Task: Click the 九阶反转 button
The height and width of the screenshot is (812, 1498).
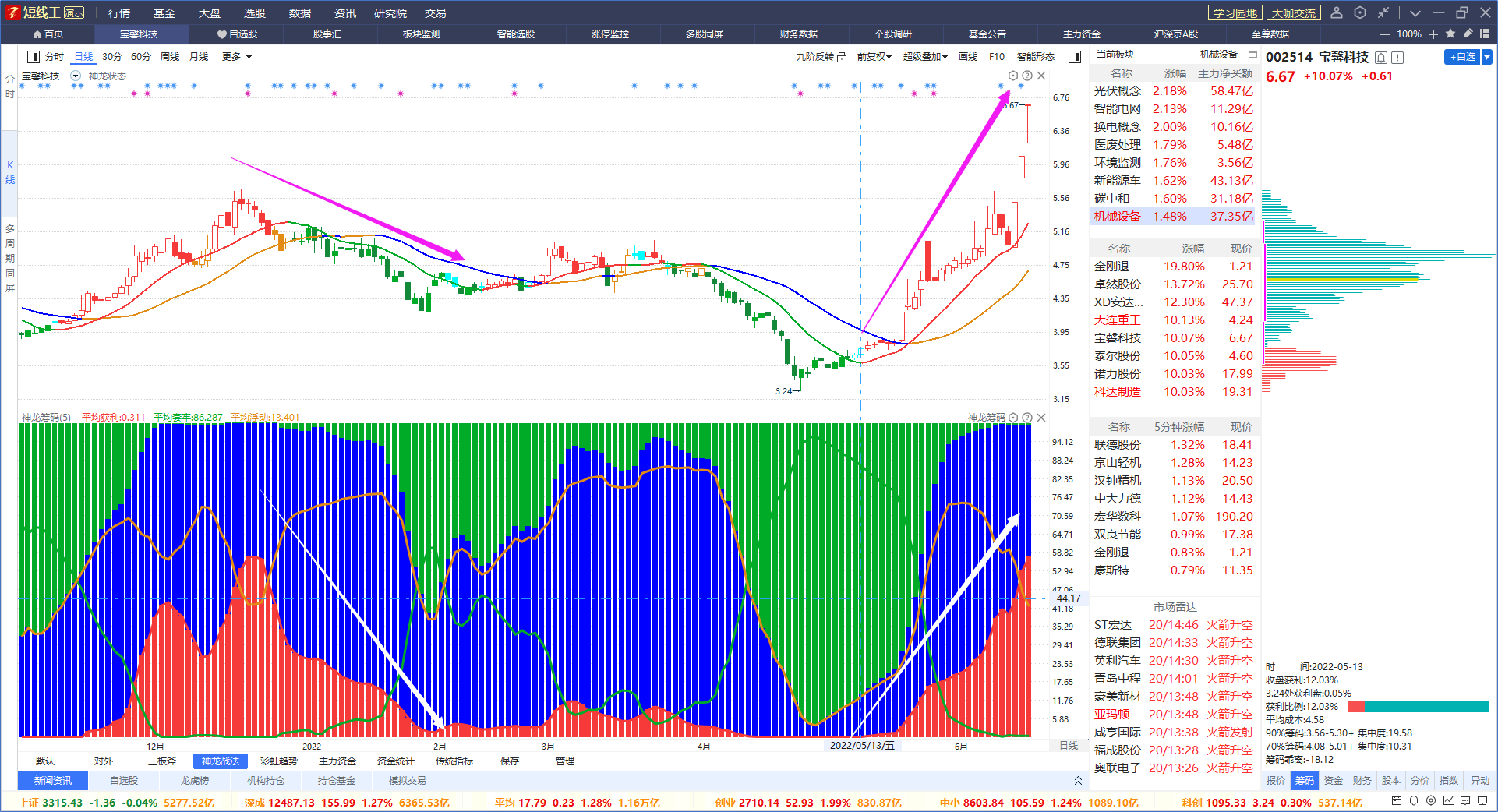Action: (x=815, y=57)
